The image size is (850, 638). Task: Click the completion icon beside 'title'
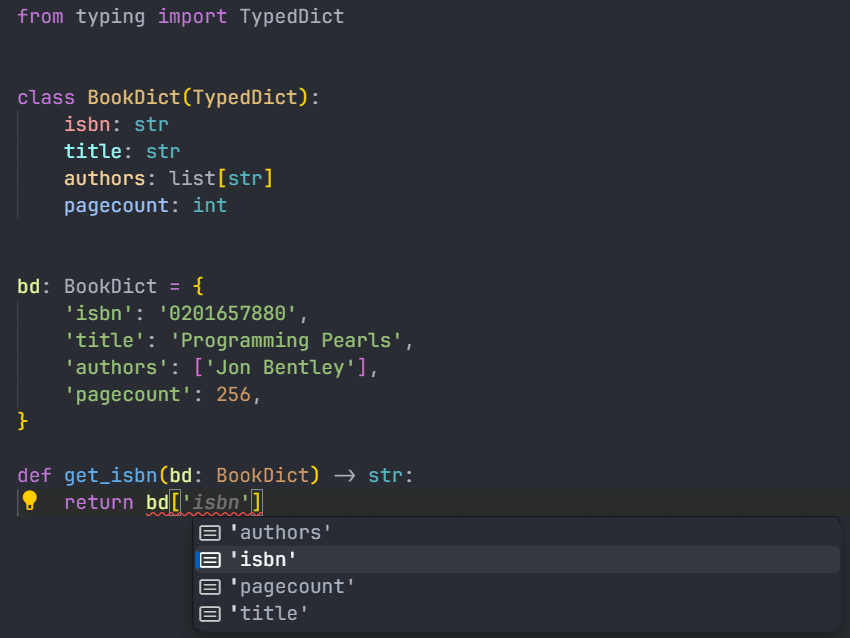pos(210,613)
